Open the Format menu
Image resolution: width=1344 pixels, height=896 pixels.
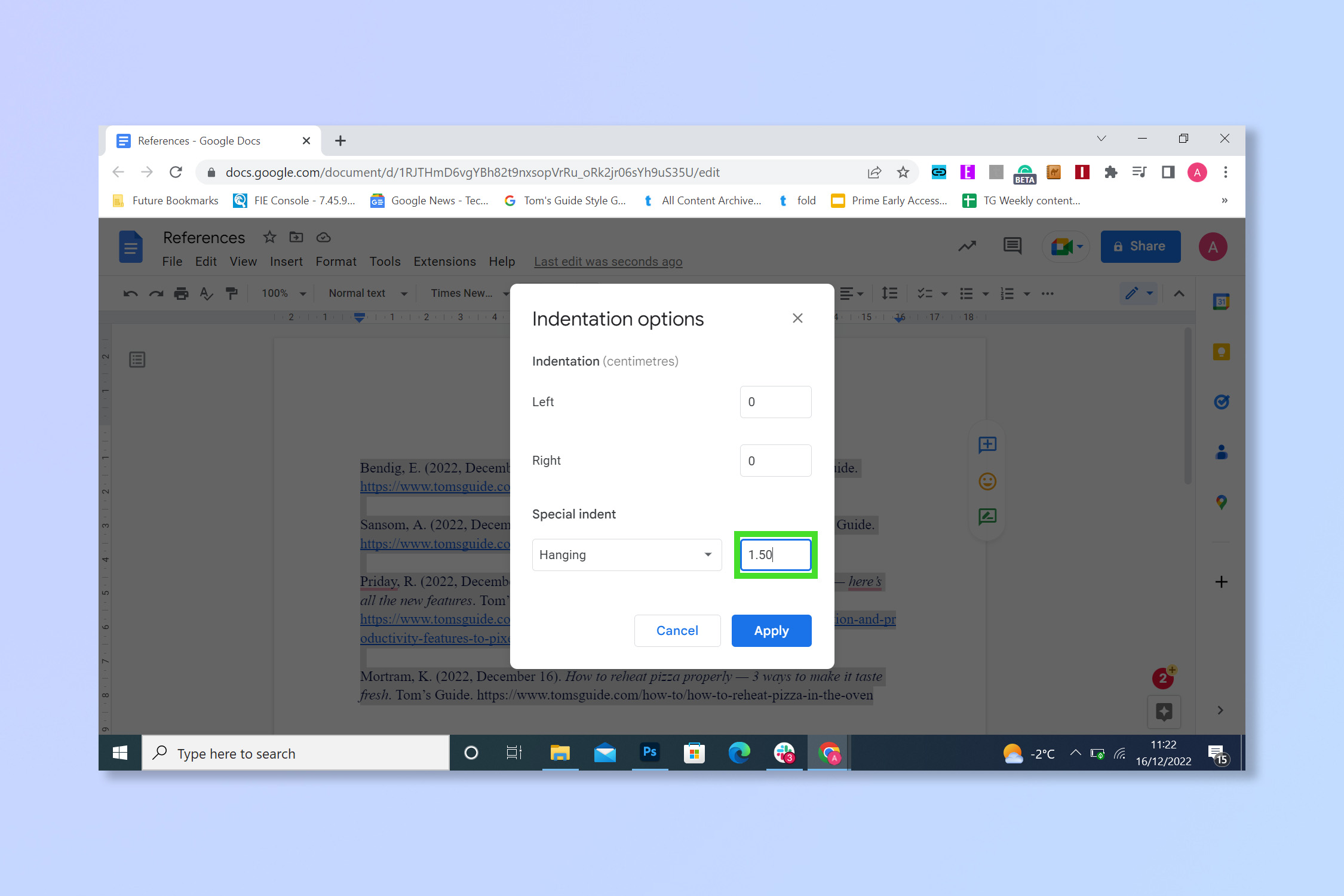tap(336, 261)
